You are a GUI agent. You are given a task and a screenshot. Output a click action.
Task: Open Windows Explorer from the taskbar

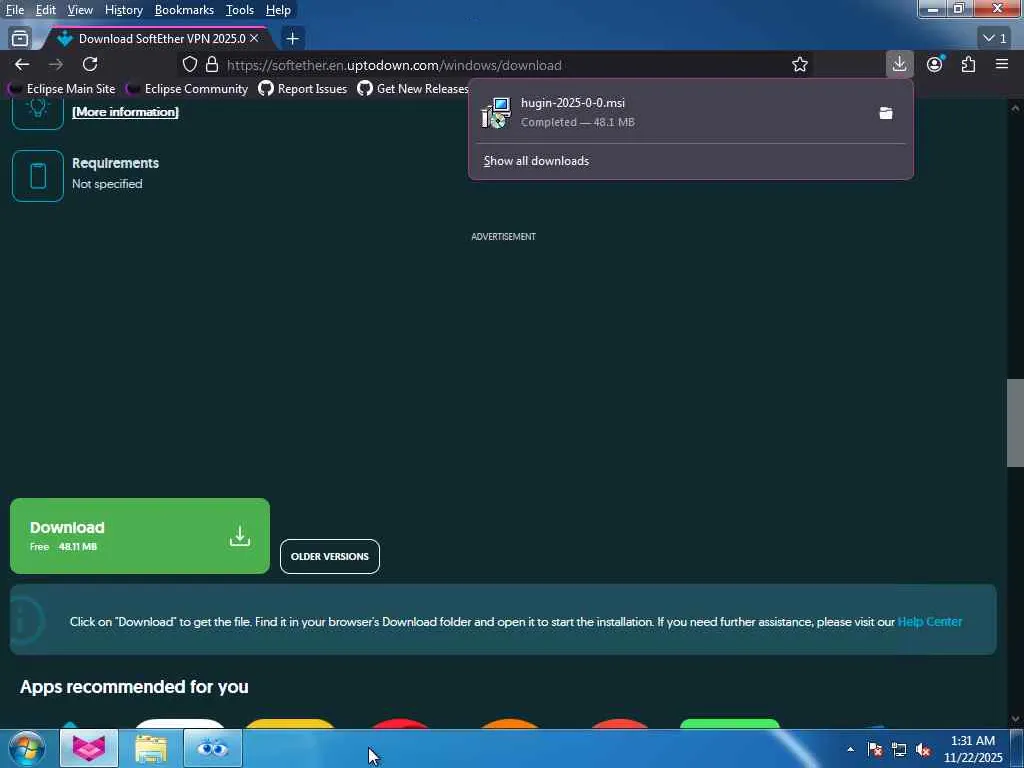pyautogui.click(x=151, y=748)
